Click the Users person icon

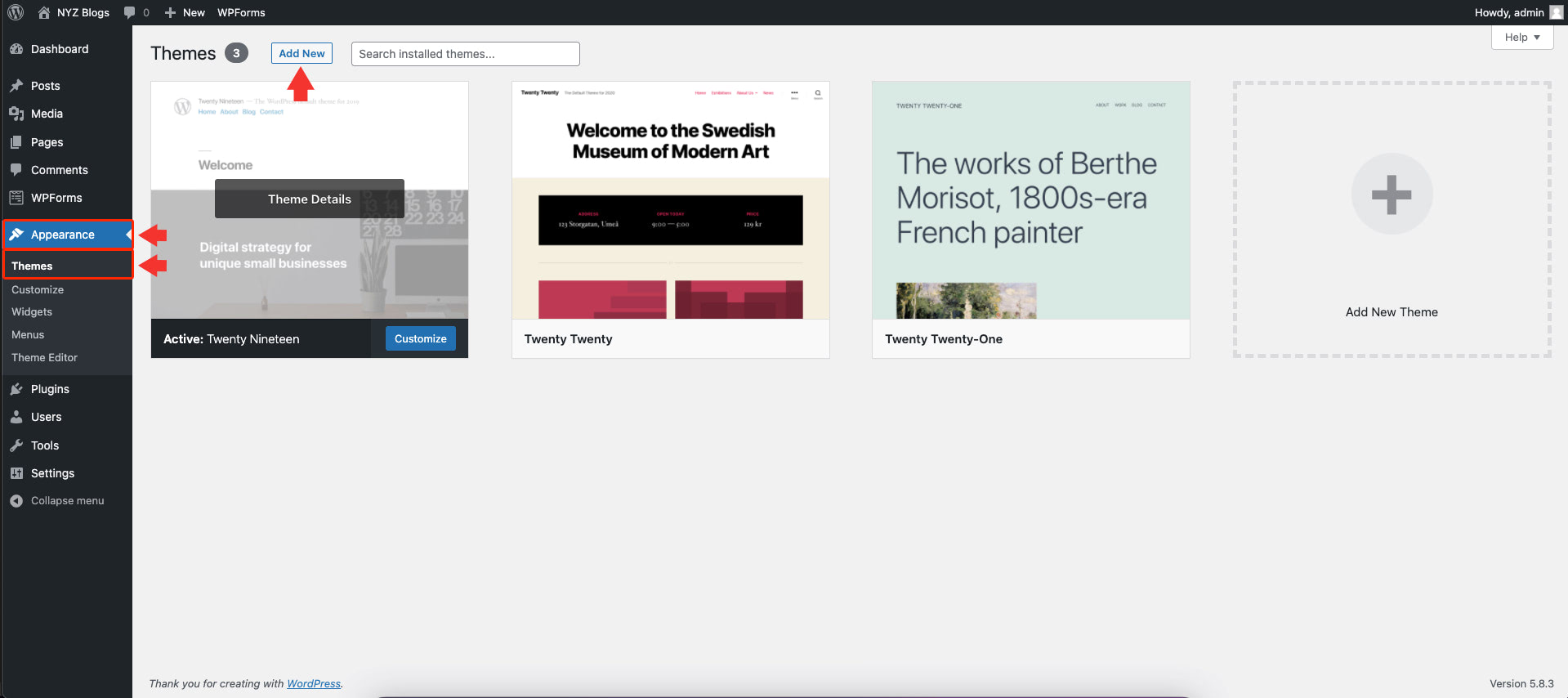tap(16, 417)
